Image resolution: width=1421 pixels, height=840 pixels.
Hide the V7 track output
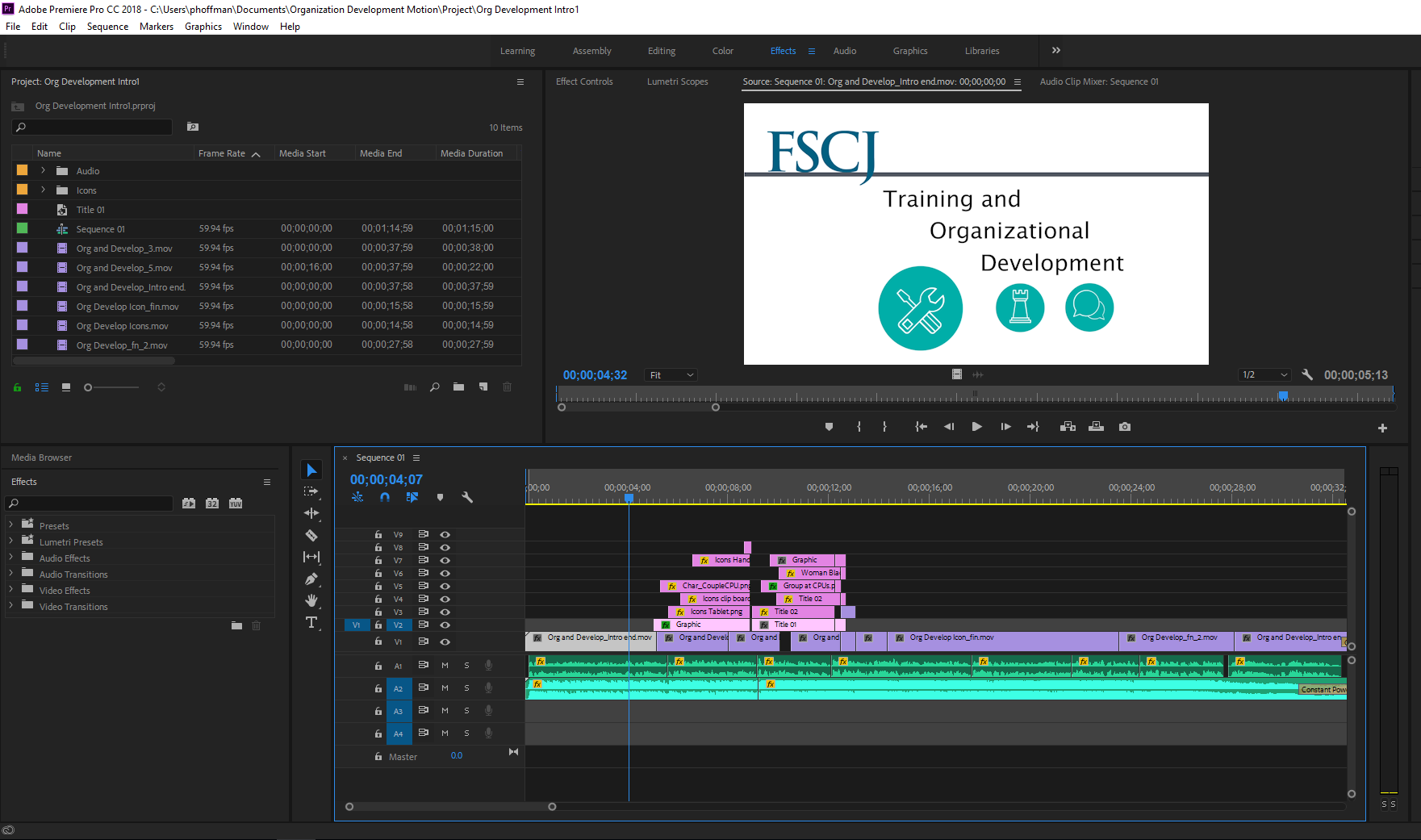pos(445,560)
